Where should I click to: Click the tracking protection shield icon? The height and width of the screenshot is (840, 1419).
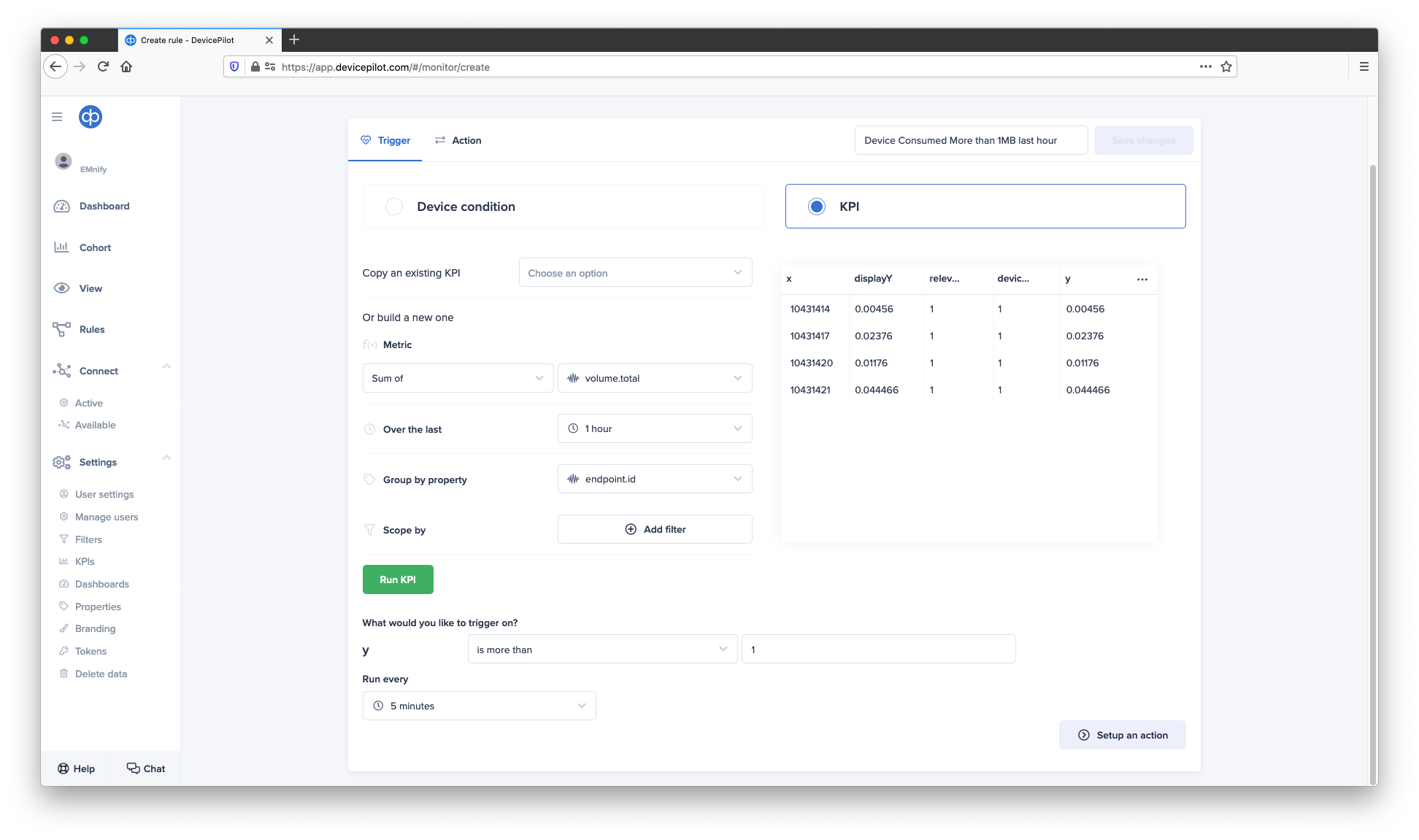point(234,66)
